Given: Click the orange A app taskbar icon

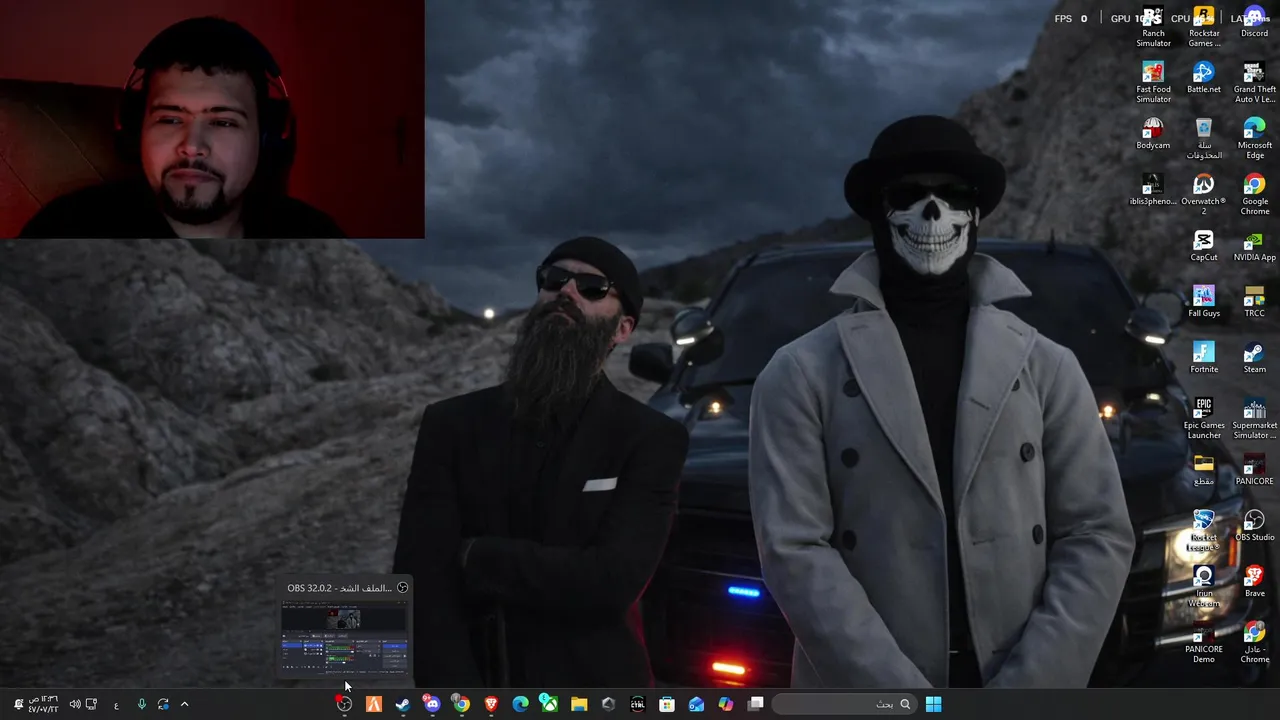Looking at the screenshot, I should pyautogui.click(x=373, y=704).
